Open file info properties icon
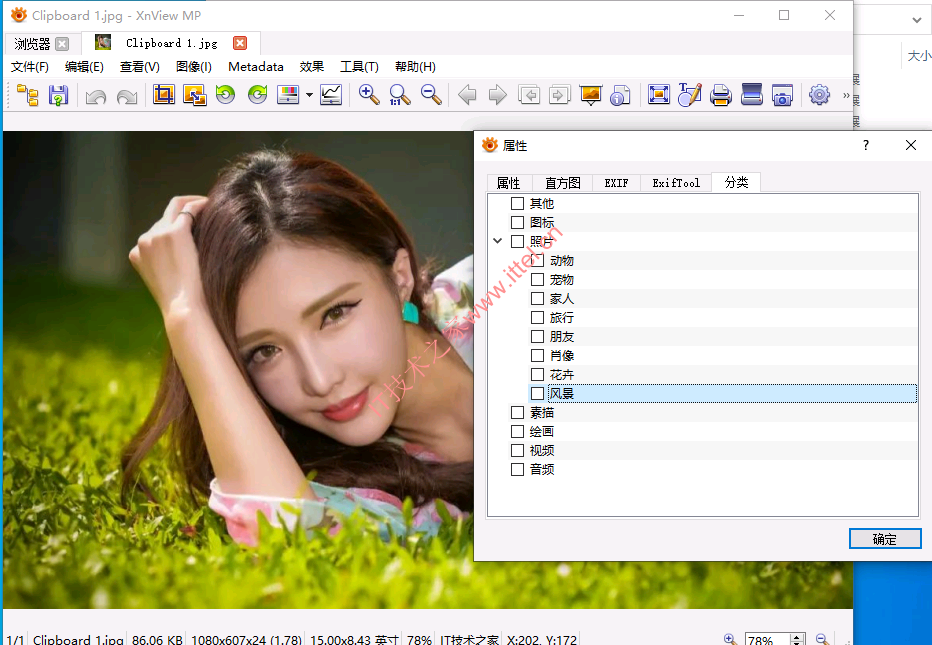 [620, 95]
